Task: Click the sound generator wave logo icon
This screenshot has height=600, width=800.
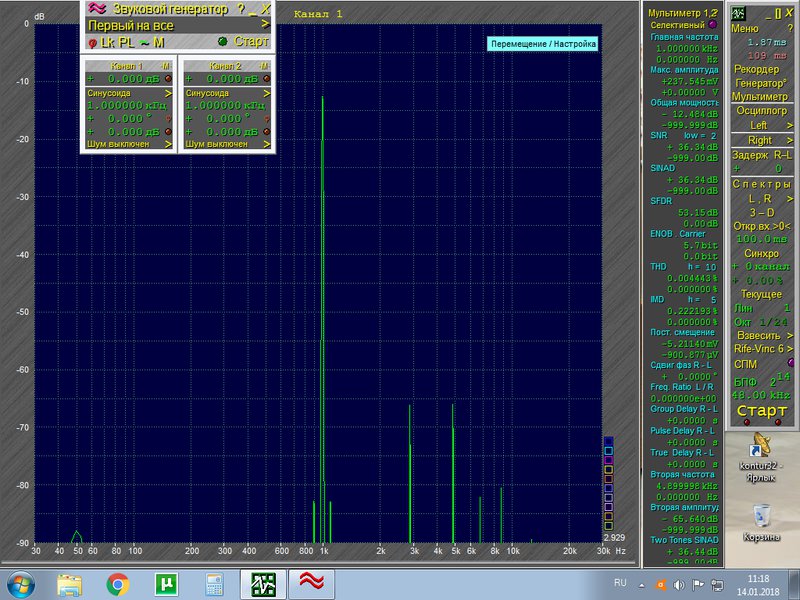Action: click(97, 9)
